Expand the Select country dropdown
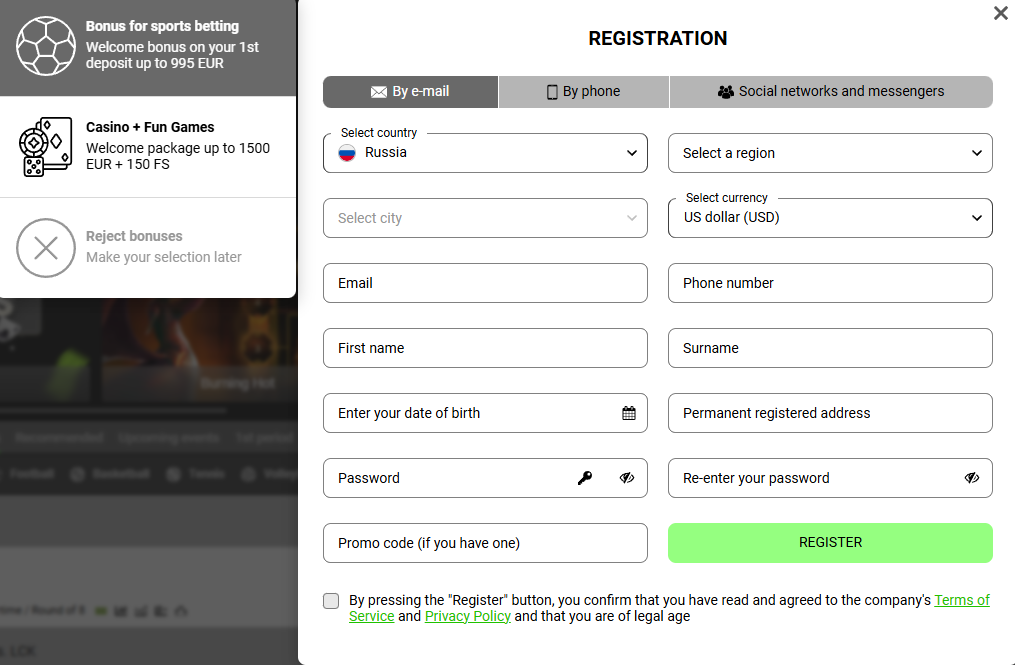 point(631,153)
